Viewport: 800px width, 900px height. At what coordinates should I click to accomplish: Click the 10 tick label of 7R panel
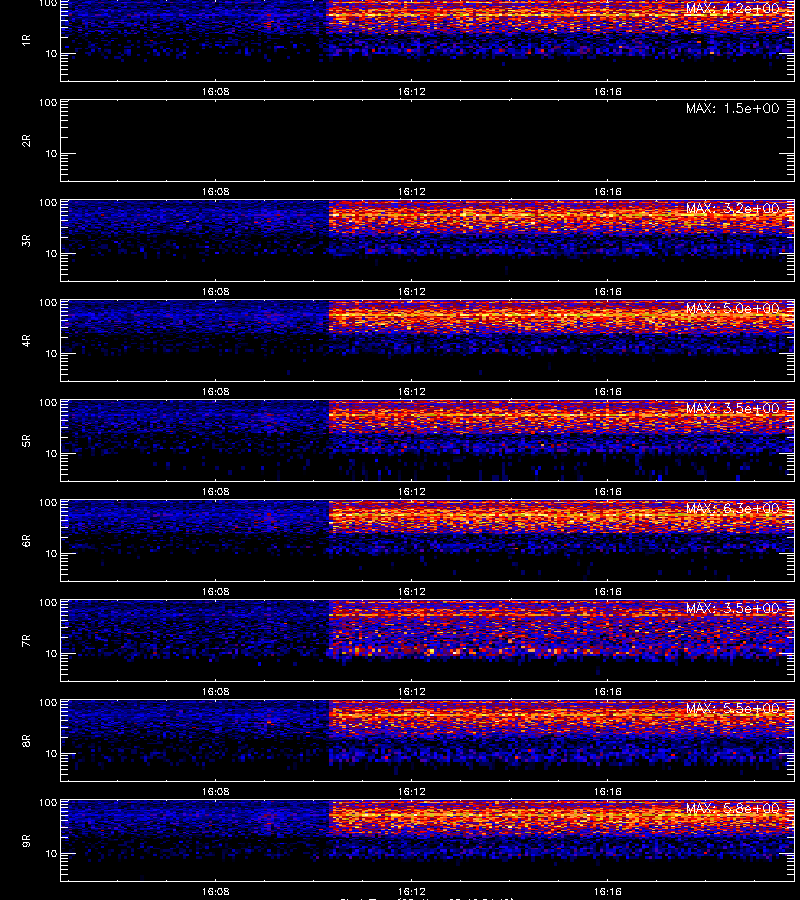point(51,654)
